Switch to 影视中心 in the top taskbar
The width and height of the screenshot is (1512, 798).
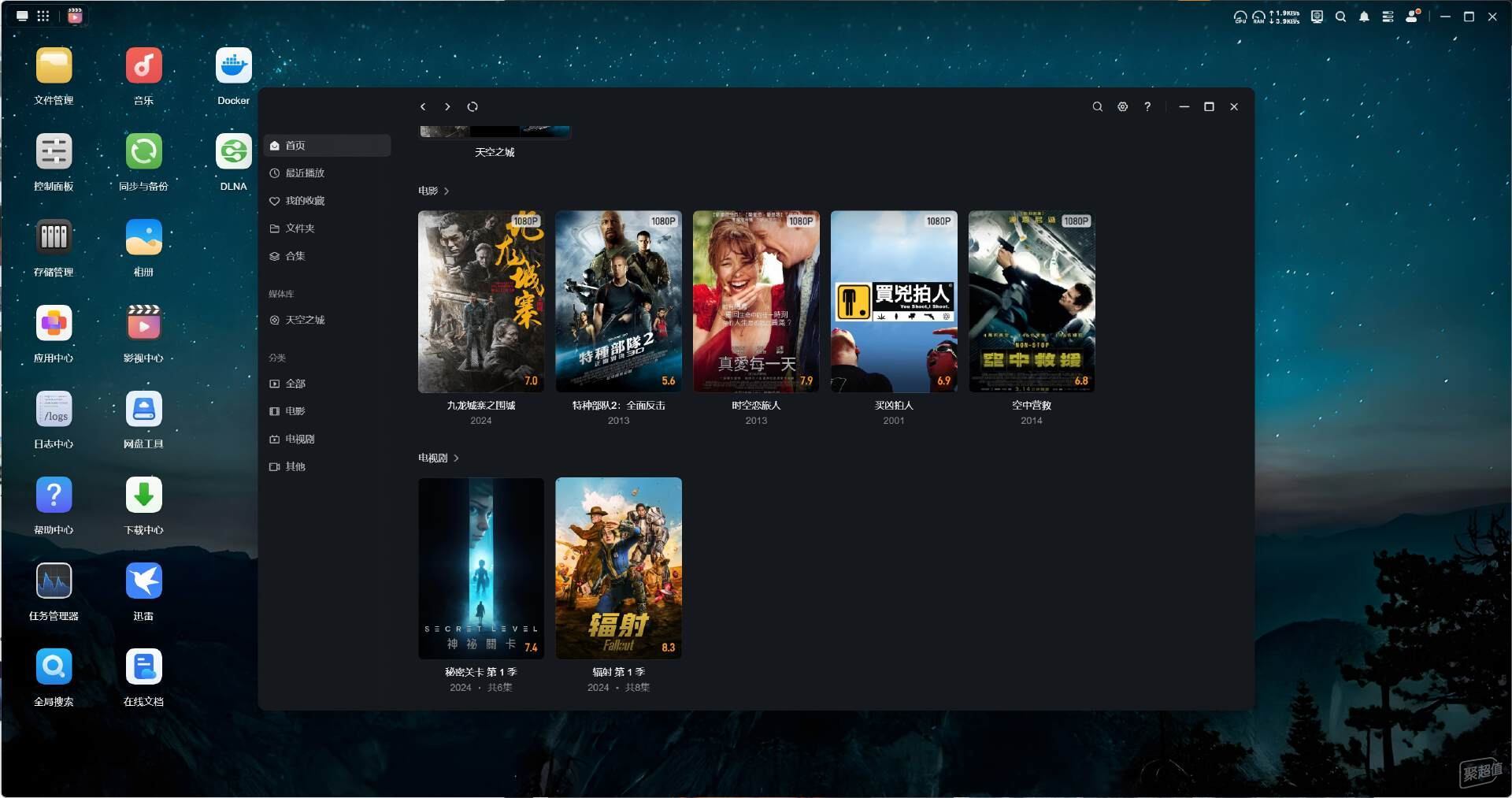75,16
